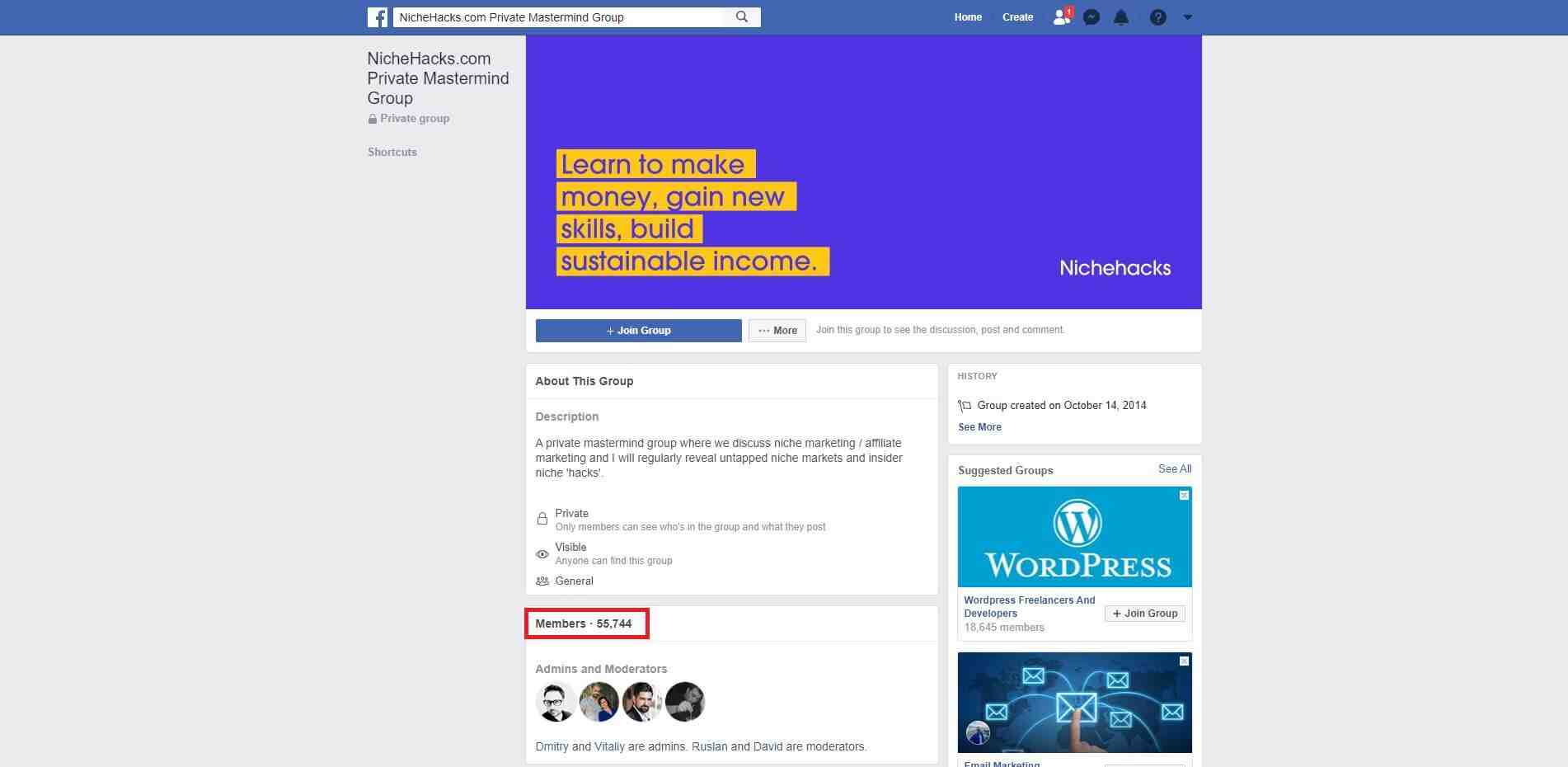The width and height of the screenshot is (1568, 767).
Task: Click the Email Marketing group cover thumbnail
Action: pyautogui.click(x=1074, y=703)
